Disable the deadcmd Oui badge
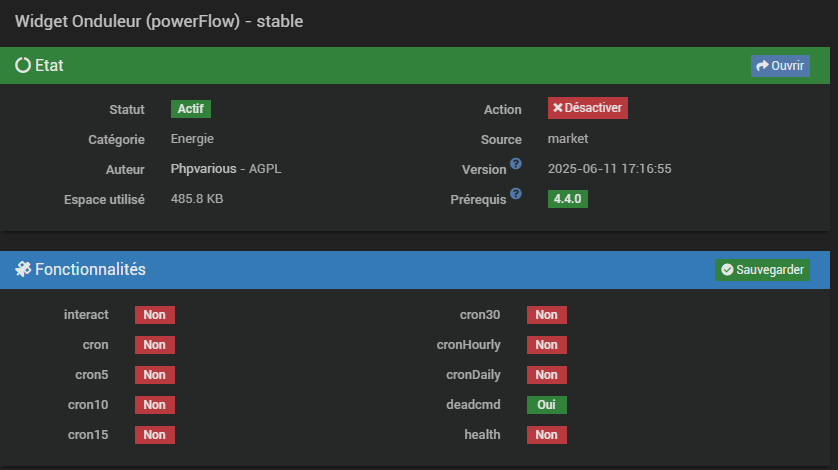 pyautogui.click(x=547, y=405)
